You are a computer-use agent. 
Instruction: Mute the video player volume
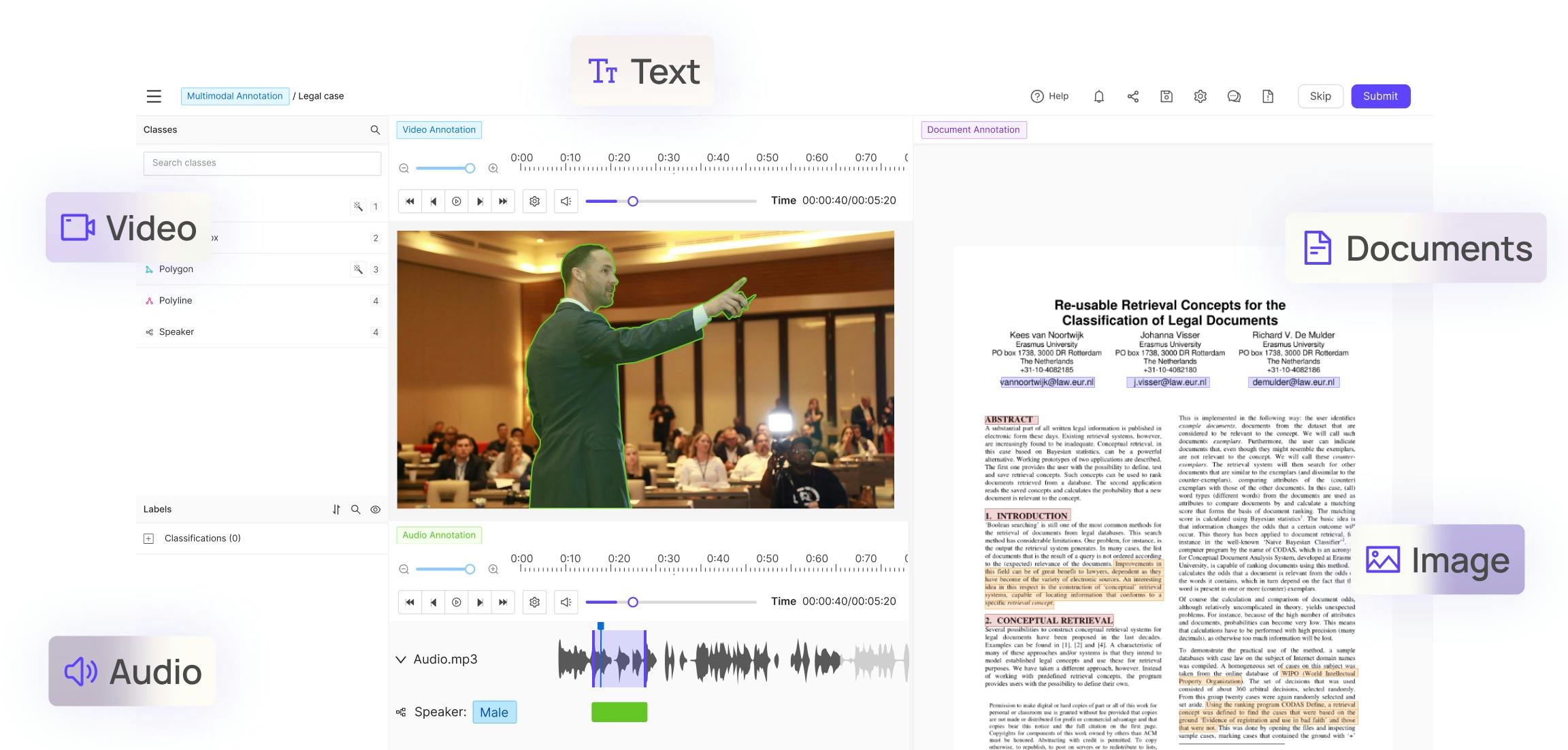tap(566, 201)
